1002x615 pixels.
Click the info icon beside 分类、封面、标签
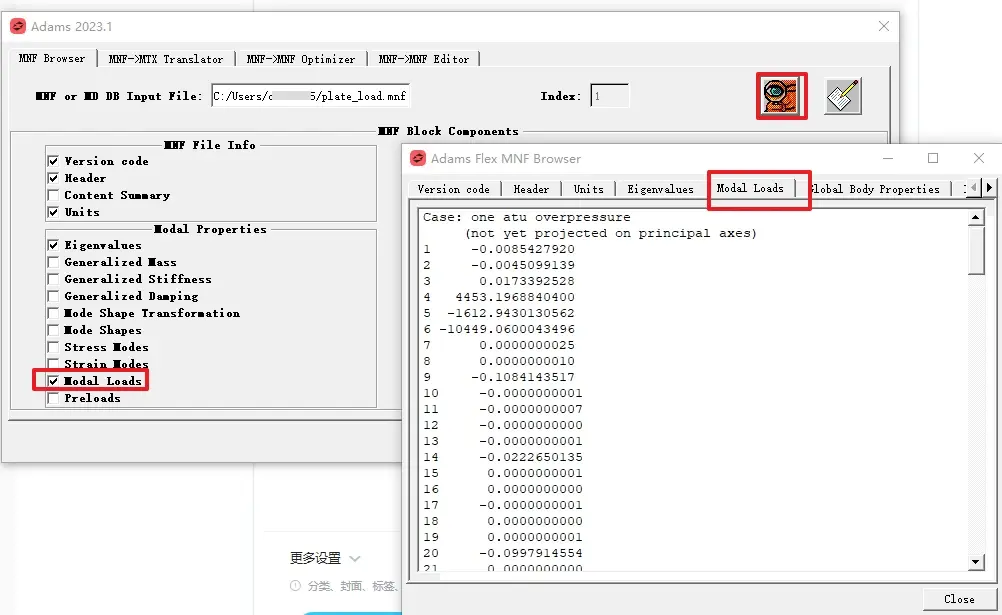(x=295, y=586)
